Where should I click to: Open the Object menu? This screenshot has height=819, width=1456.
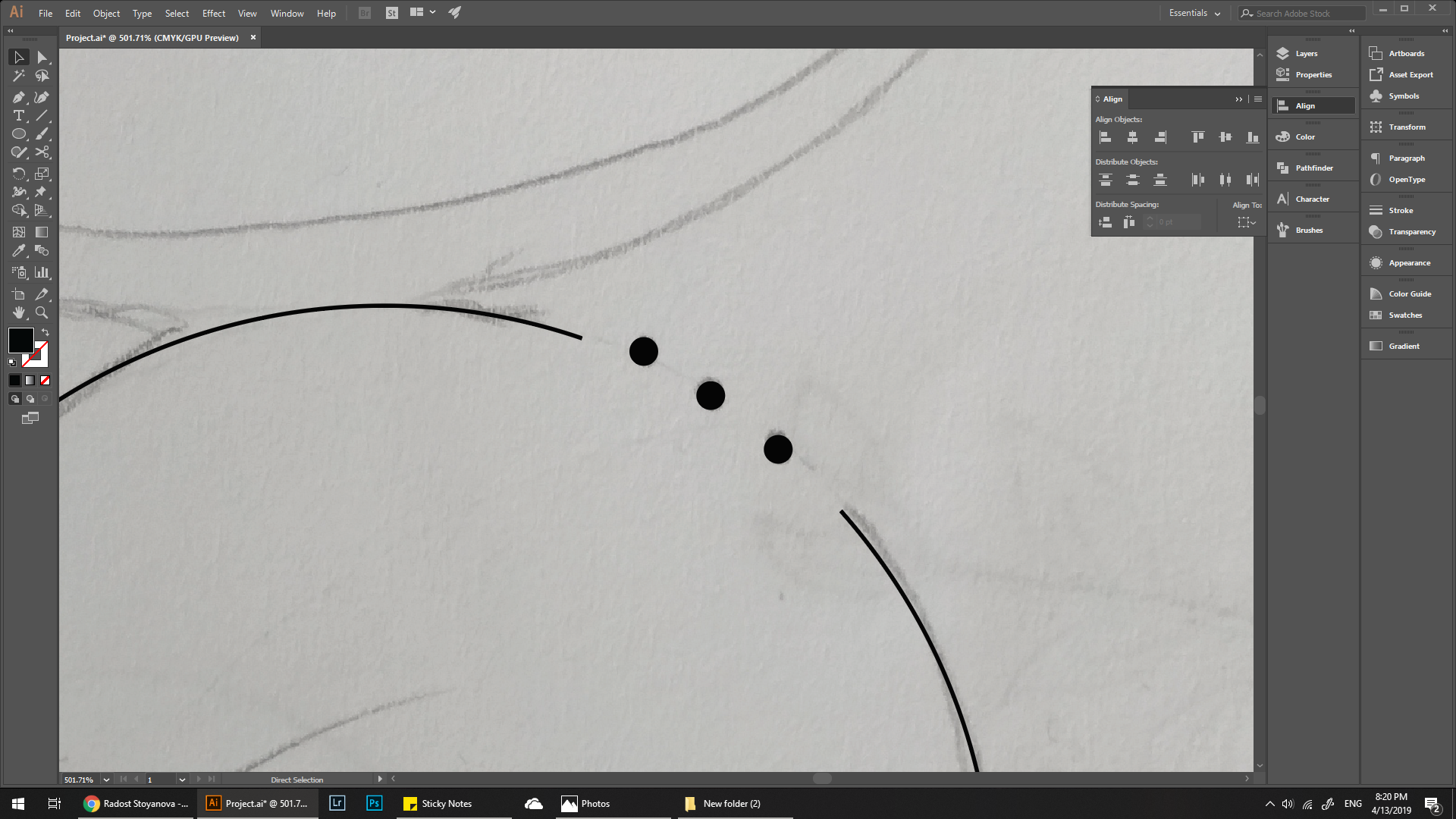106,14
